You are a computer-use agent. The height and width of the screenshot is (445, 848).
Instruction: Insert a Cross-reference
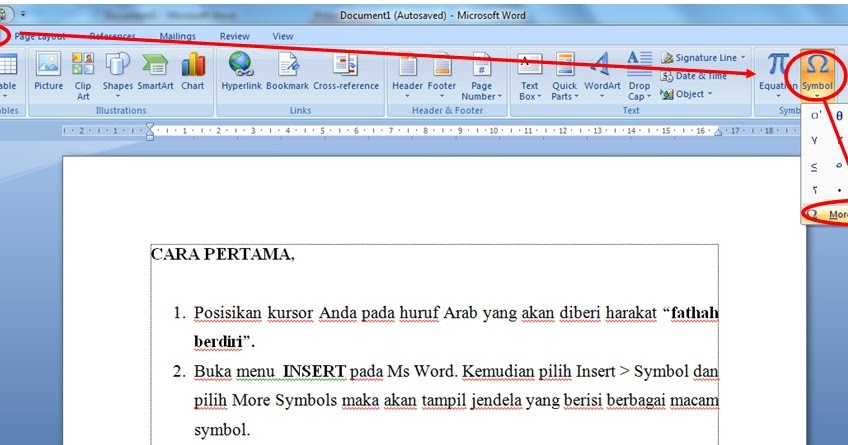pos(346,72)
